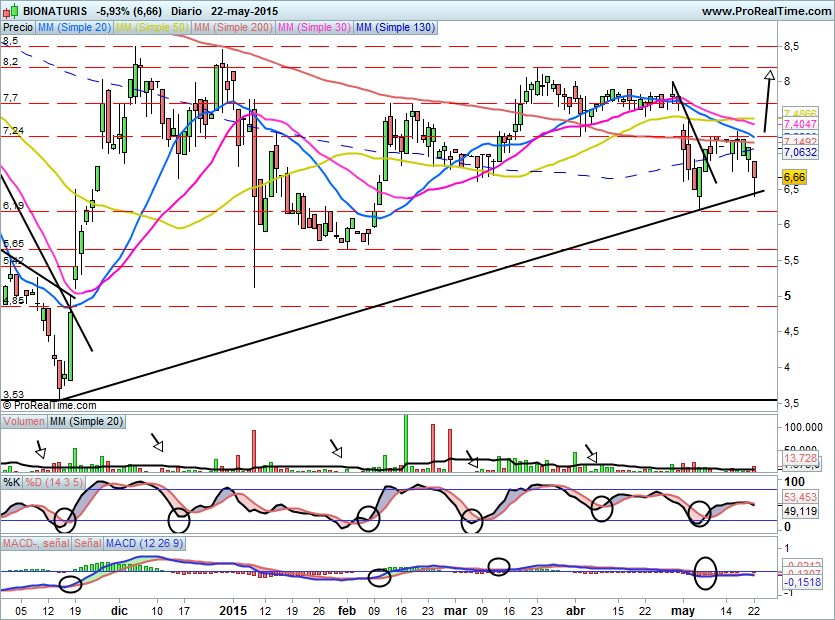Screen dimensions: 835x620
Task: Open the www.ProRealTime.com link
Action: pos(765,11)
